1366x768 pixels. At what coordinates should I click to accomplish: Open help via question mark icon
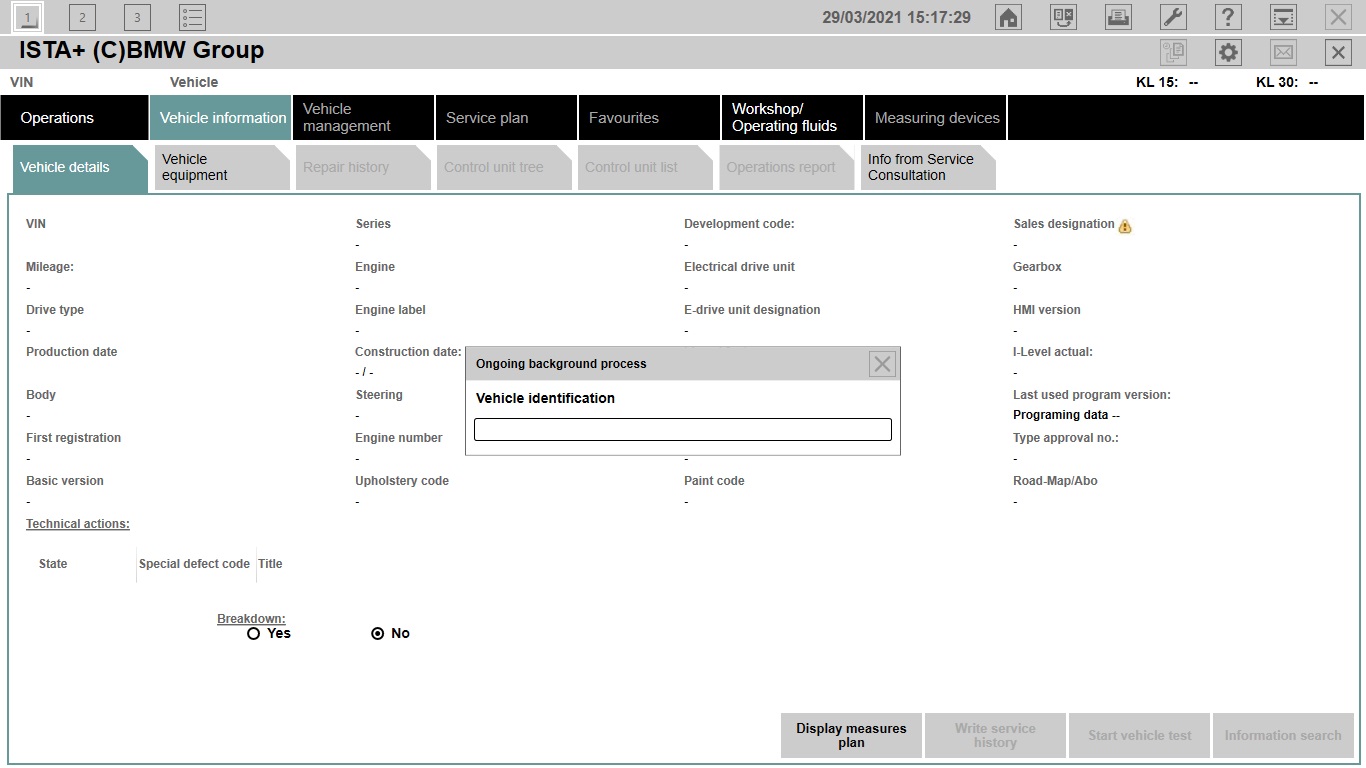1228,17
